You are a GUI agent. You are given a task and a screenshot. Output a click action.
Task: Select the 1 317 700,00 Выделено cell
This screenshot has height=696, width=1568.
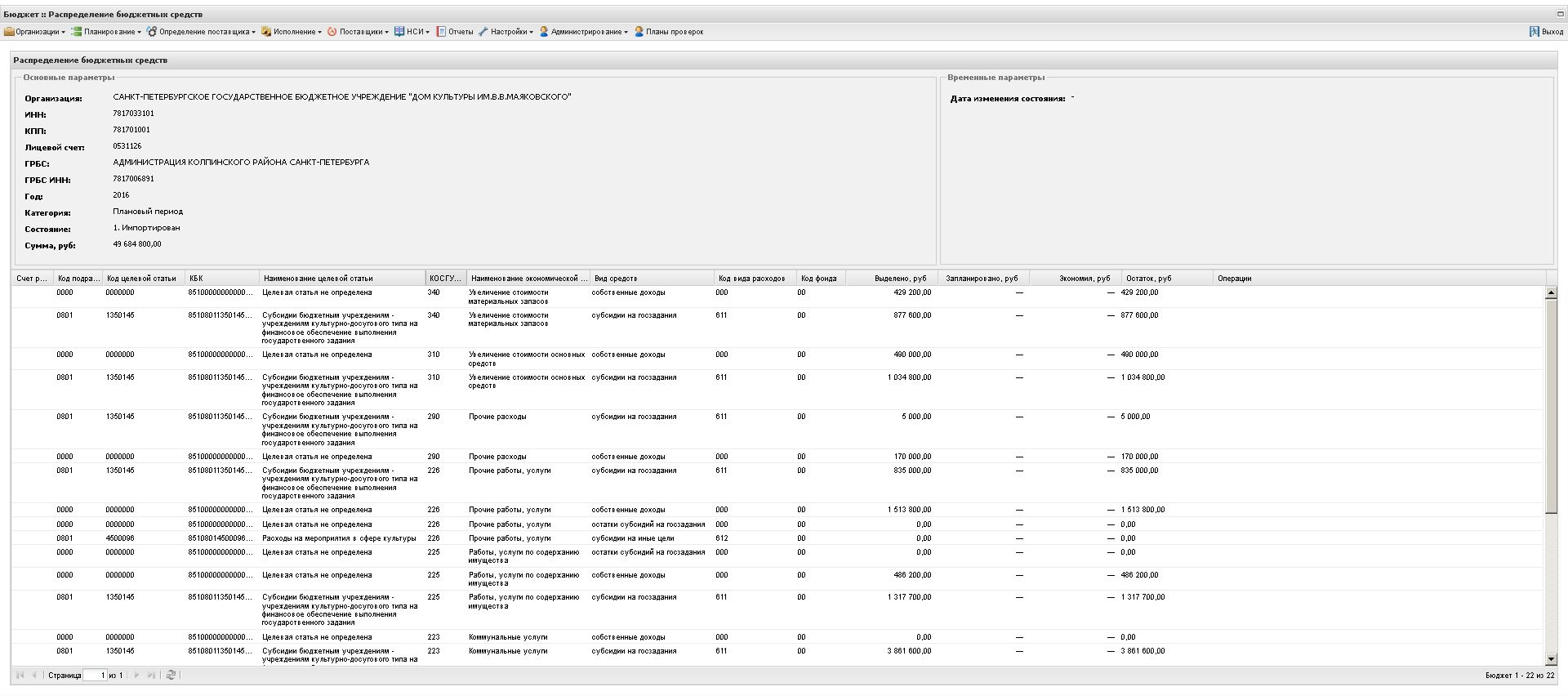(909, 597)
